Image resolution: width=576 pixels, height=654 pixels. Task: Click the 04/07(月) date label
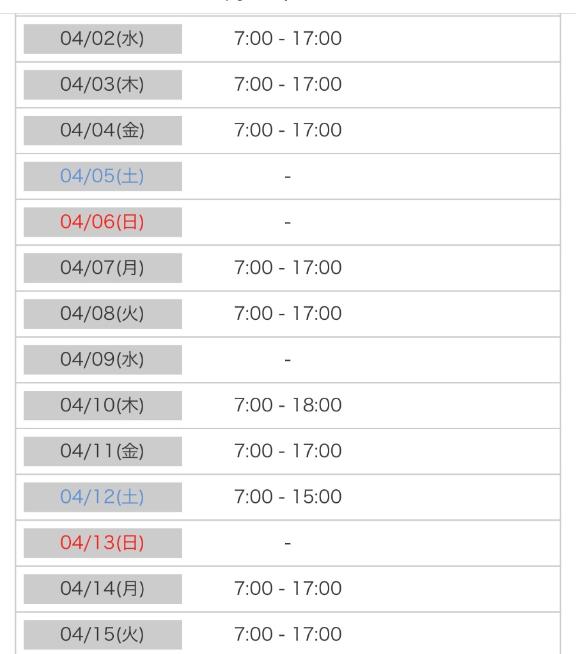click(x=103, y=268)
